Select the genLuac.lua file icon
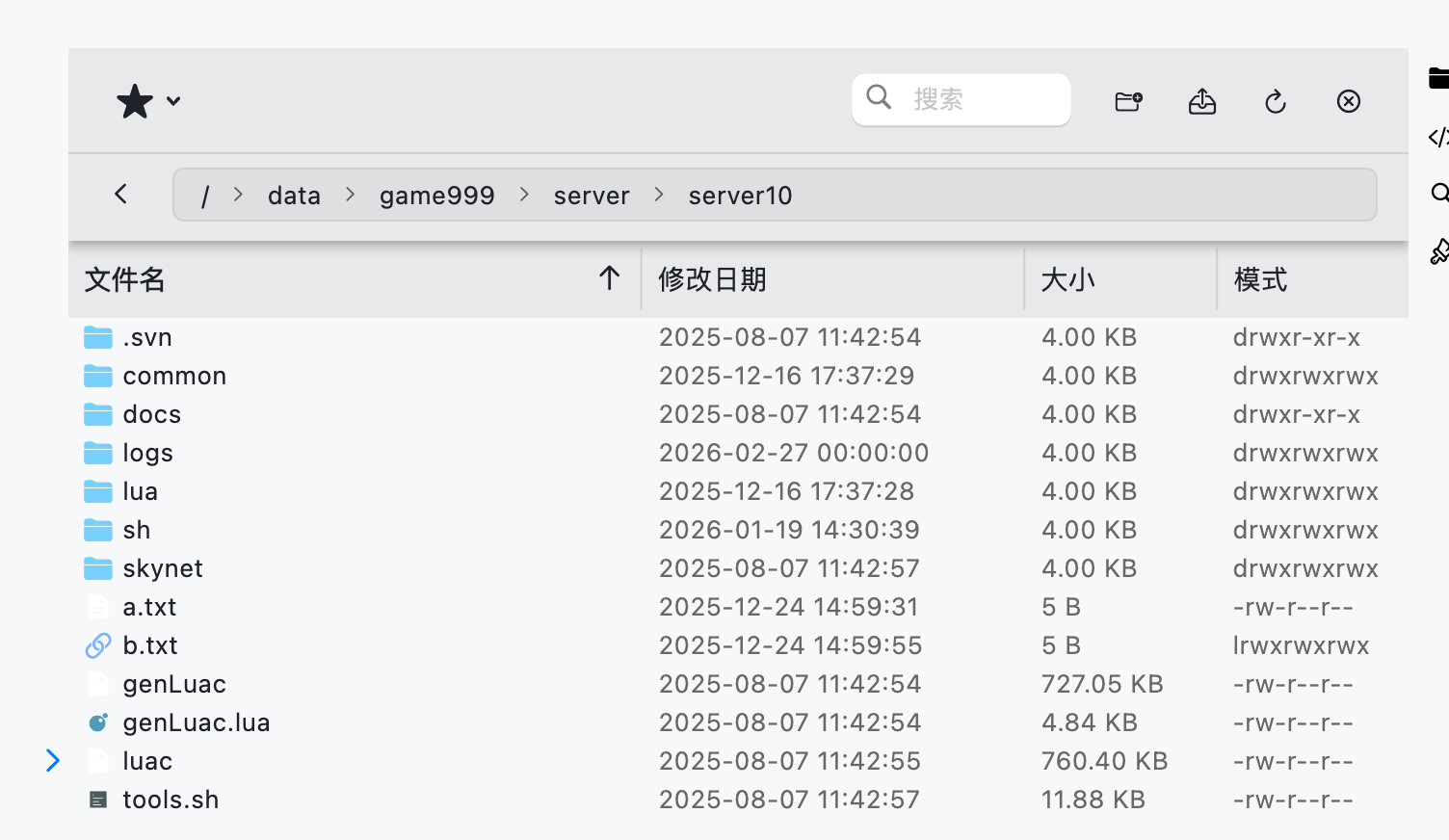 98,722
